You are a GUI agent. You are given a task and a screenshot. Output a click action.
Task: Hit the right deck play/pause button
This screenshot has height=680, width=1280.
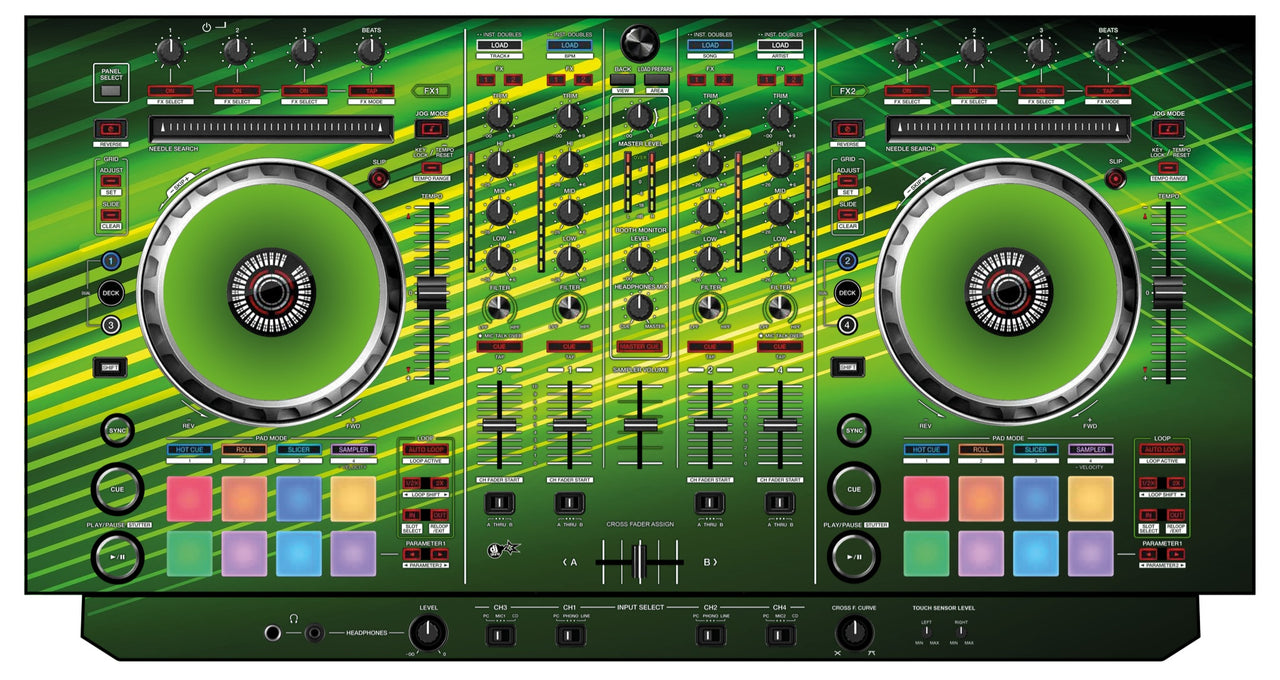coord(854,556)
